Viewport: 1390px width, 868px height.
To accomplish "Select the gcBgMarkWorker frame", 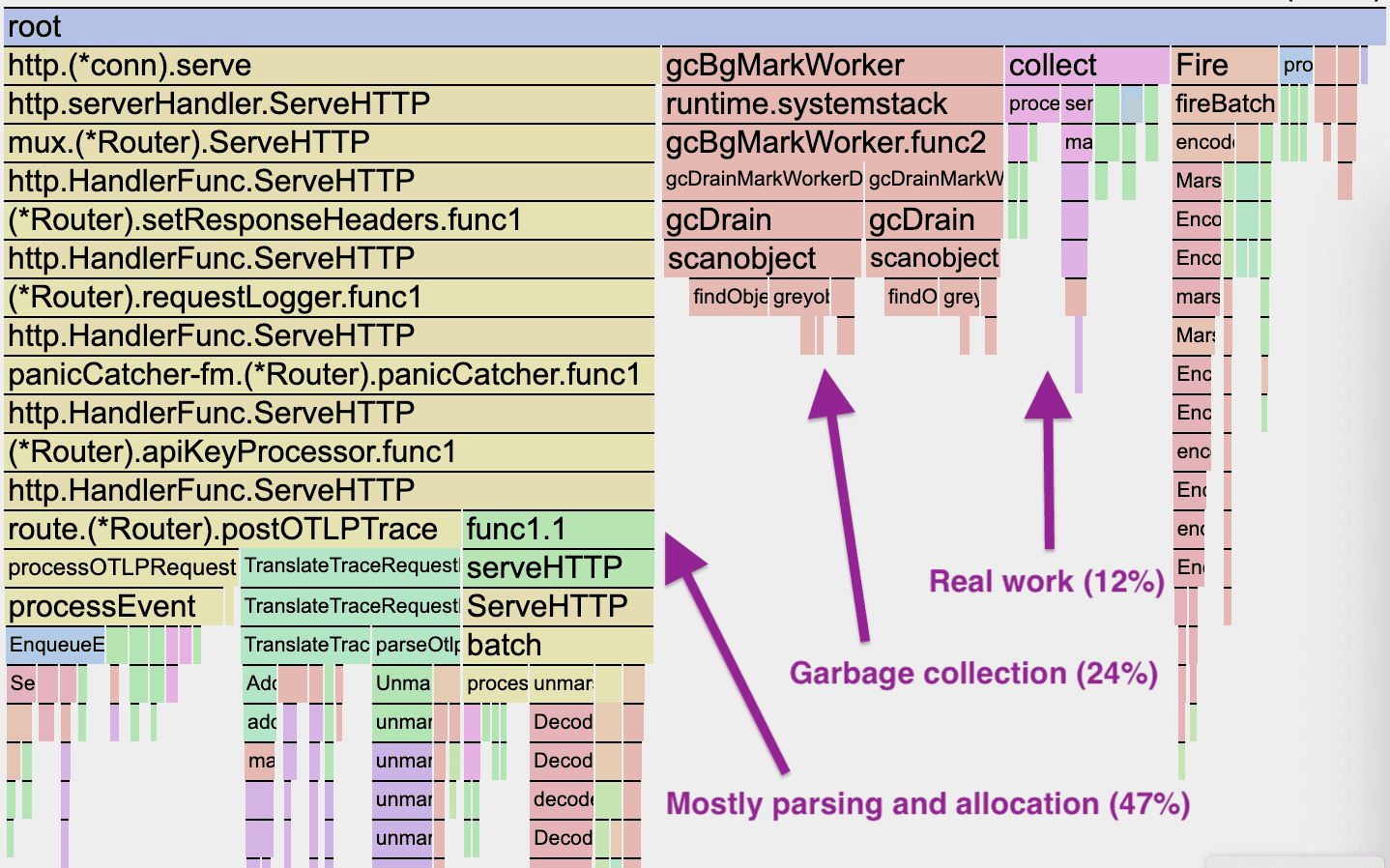I will tap(783, 65).
